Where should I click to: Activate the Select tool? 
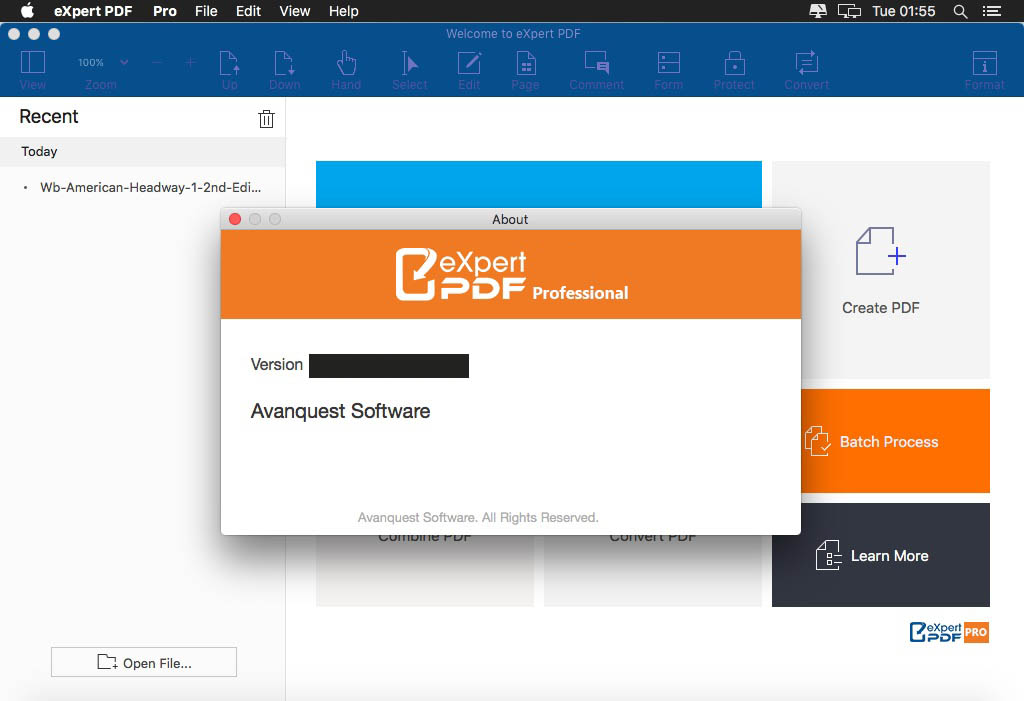pos(409,63)
